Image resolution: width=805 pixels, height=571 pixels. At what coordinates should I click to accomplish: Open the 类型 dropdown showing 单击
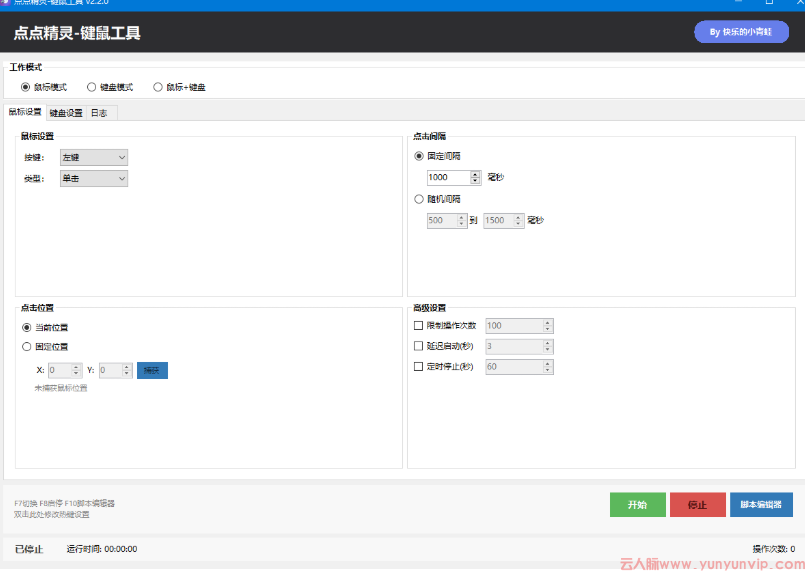pos(94,178)
